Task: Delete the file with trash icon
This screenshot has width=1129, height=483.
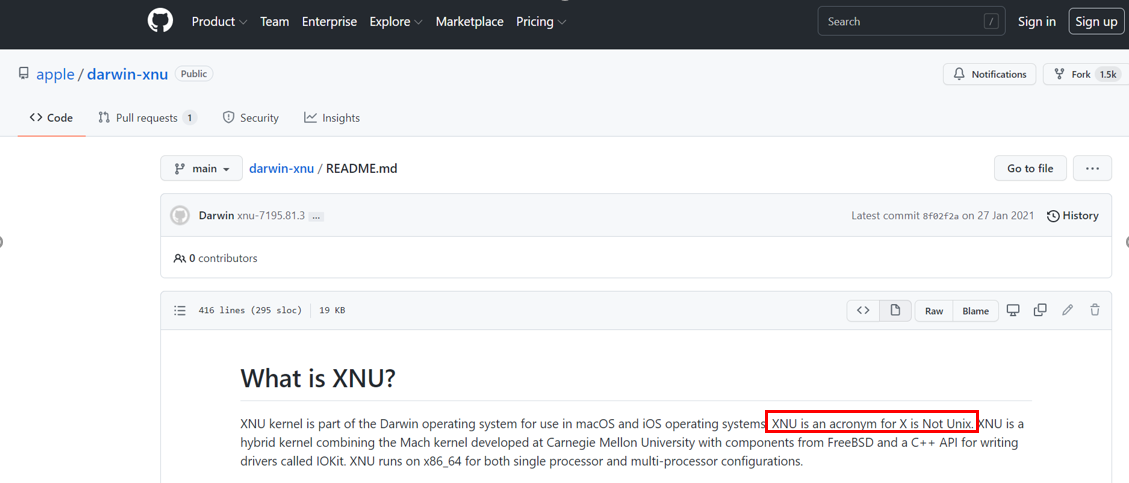Action: [1095, 310]
